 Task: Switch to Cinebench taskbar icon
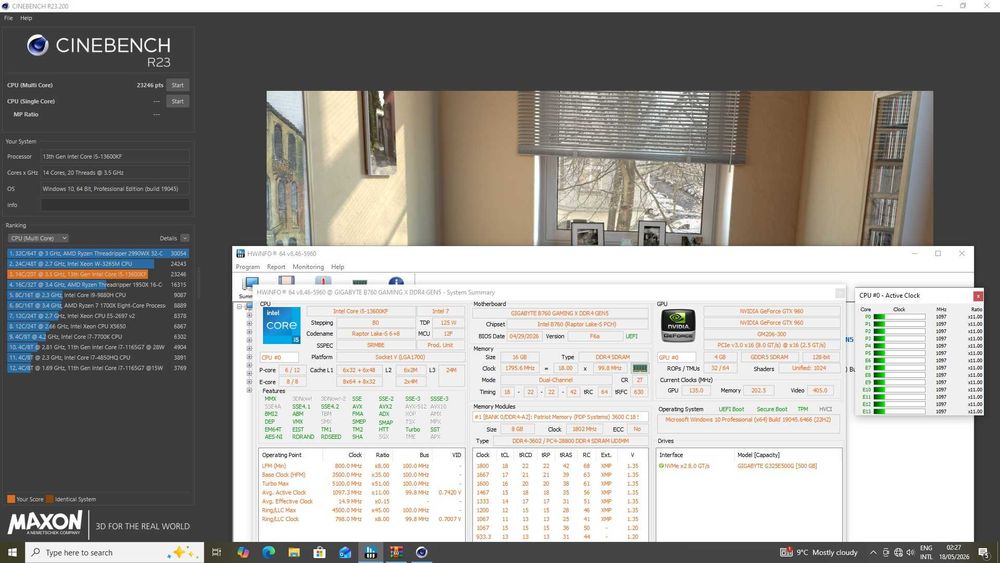point(422,552)
